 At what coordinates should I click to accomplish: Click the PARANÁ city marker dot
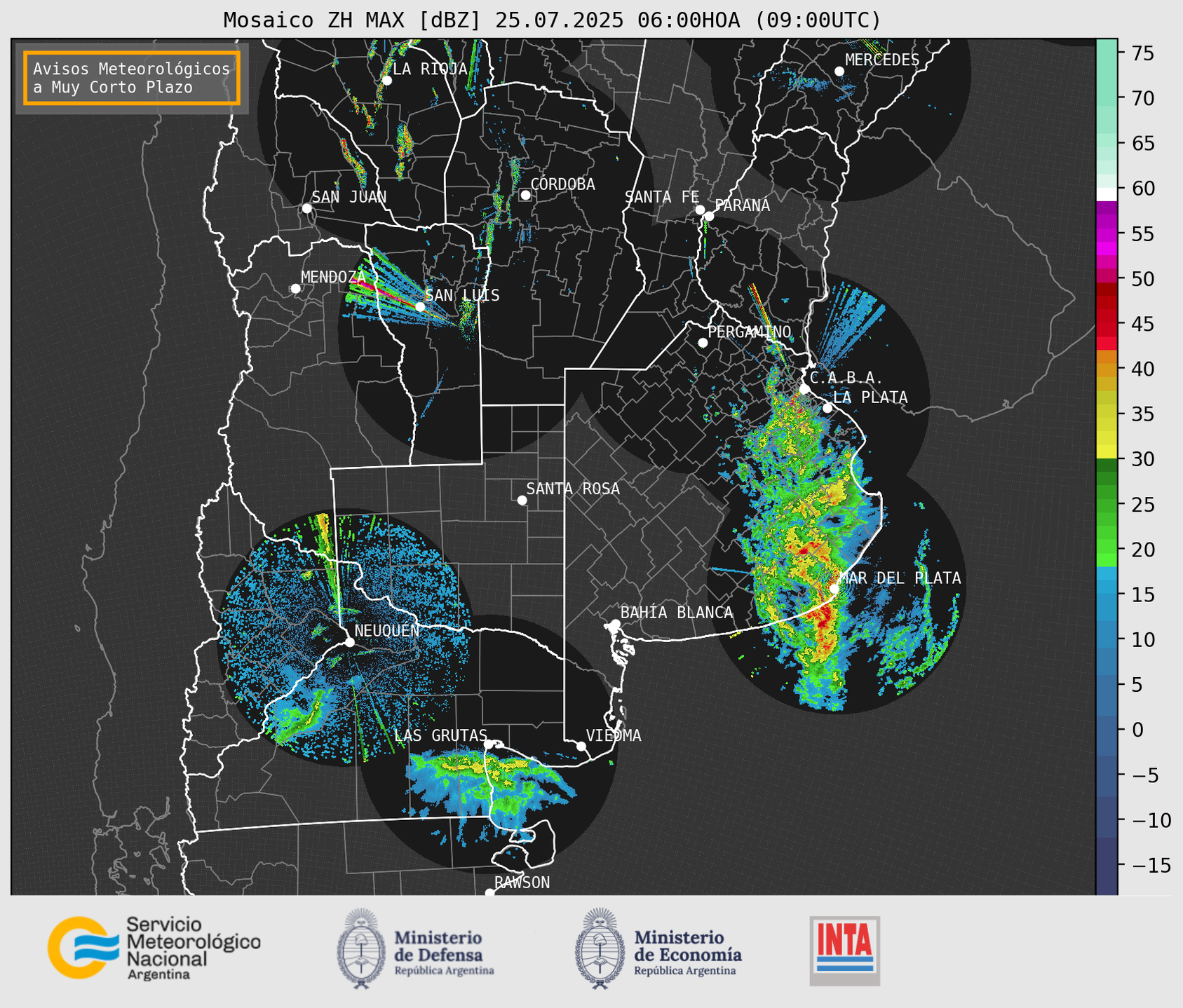[709, 216]
